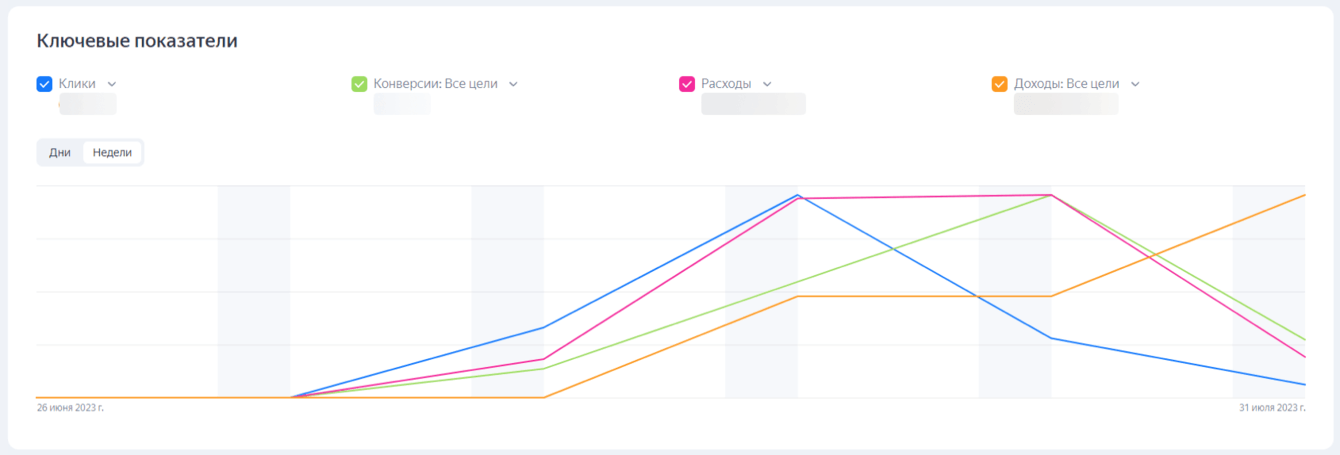Uncheck the blue Клики checkbox

click(44, 84)
